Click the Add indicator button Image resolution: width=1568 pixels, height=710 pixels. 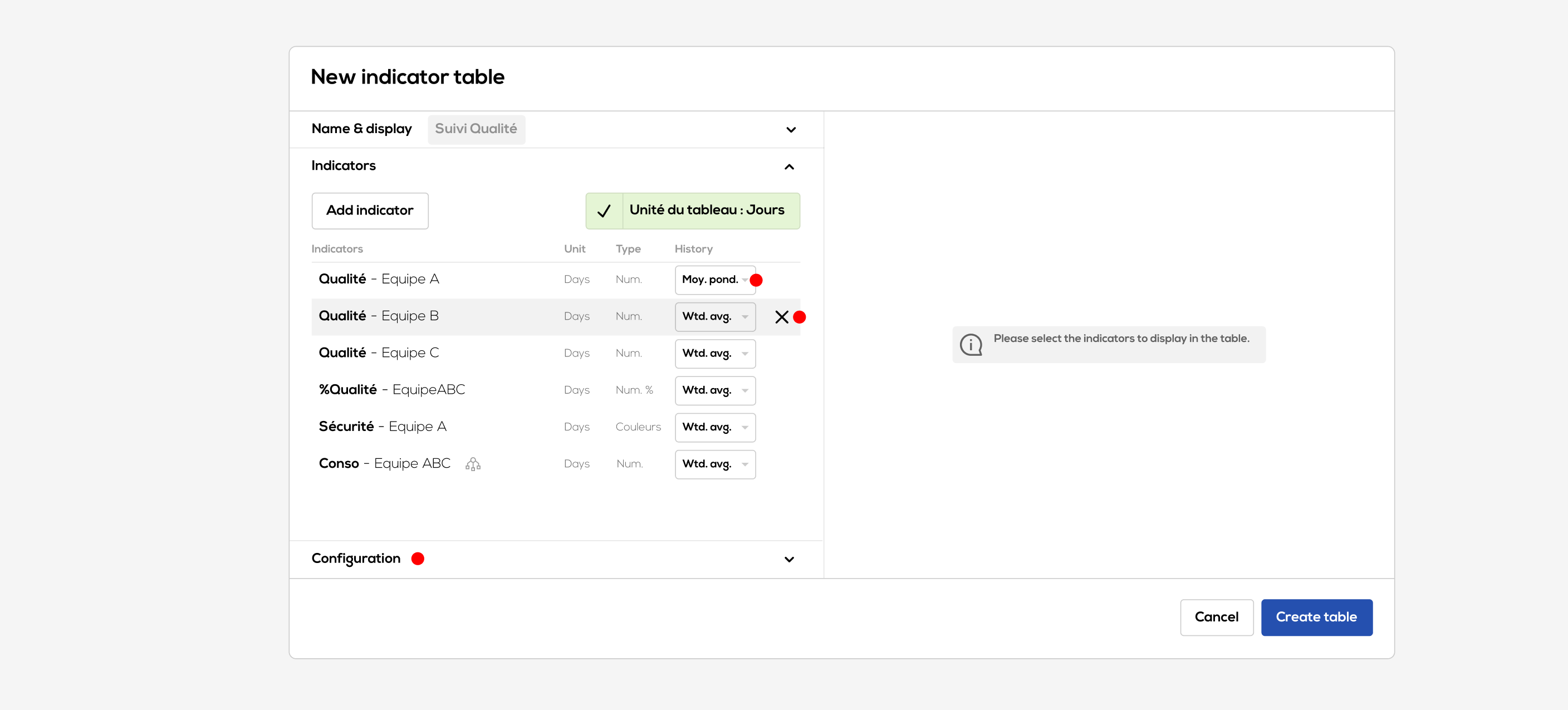[370, 210]
